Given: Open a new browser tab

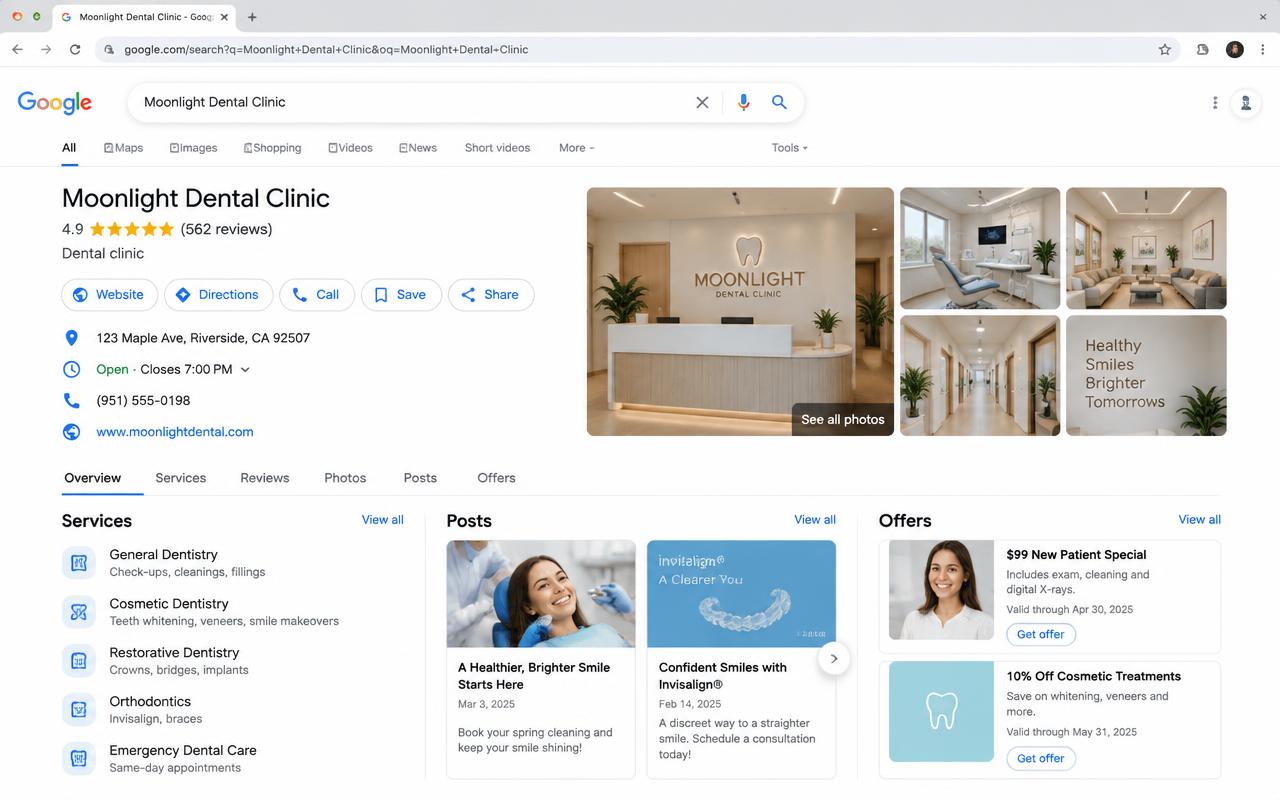Looking at the screenshot, I should tap(252, 17).
